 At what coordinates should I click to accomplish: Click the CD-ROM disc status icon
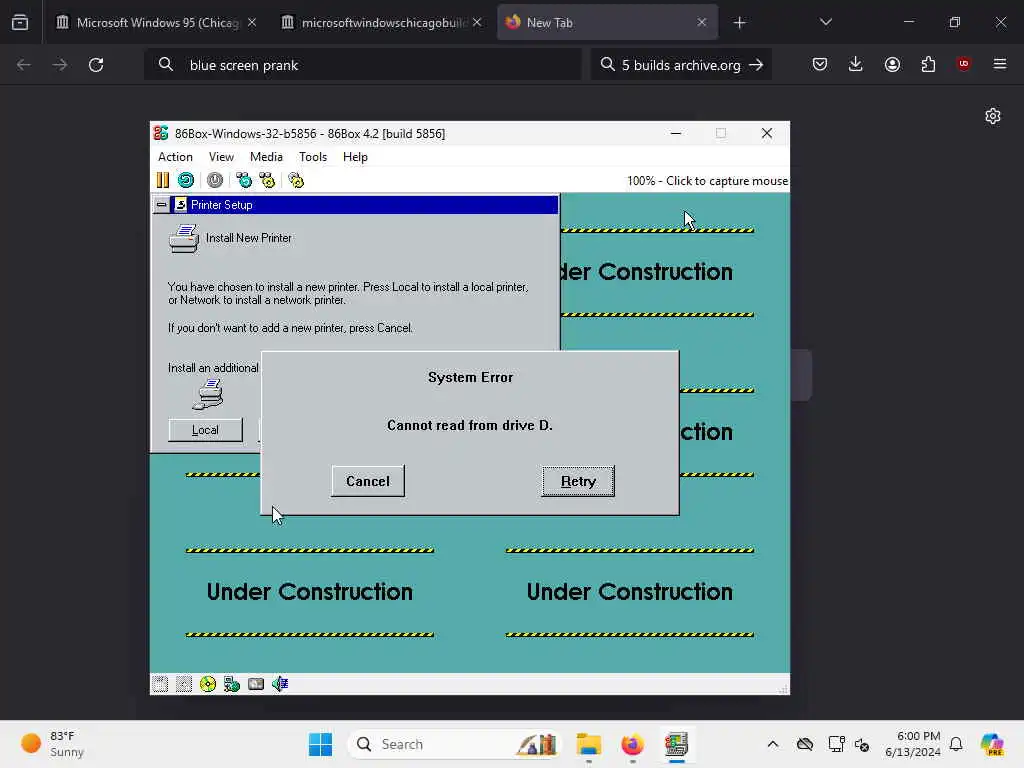208,684
